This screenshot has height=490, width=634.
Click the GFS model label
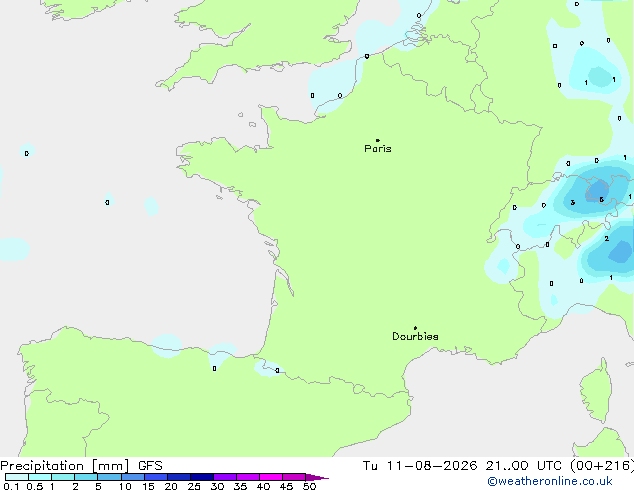click(x=150, y=466)
